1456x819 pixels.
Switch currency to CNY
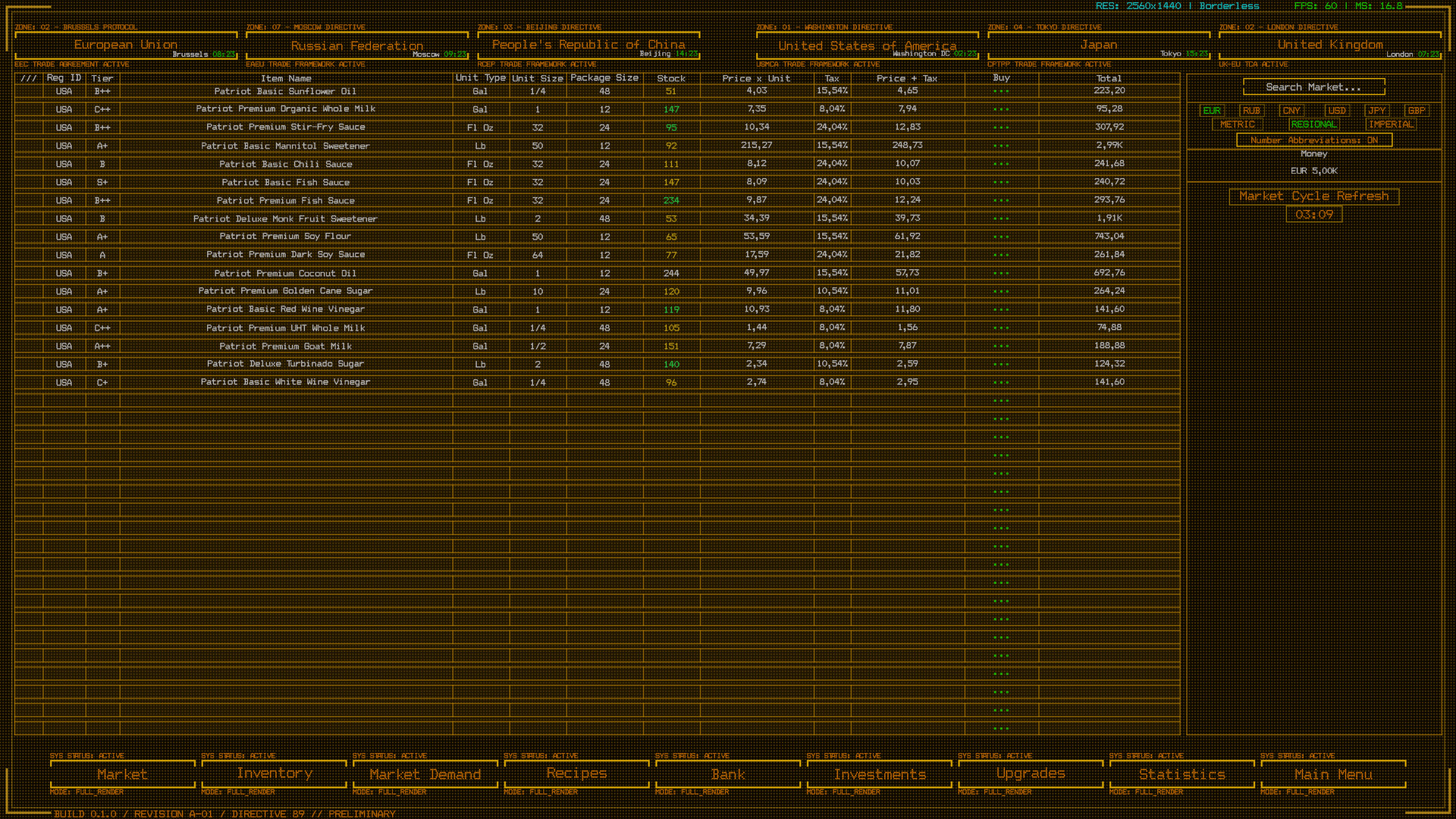[1291, 111]
